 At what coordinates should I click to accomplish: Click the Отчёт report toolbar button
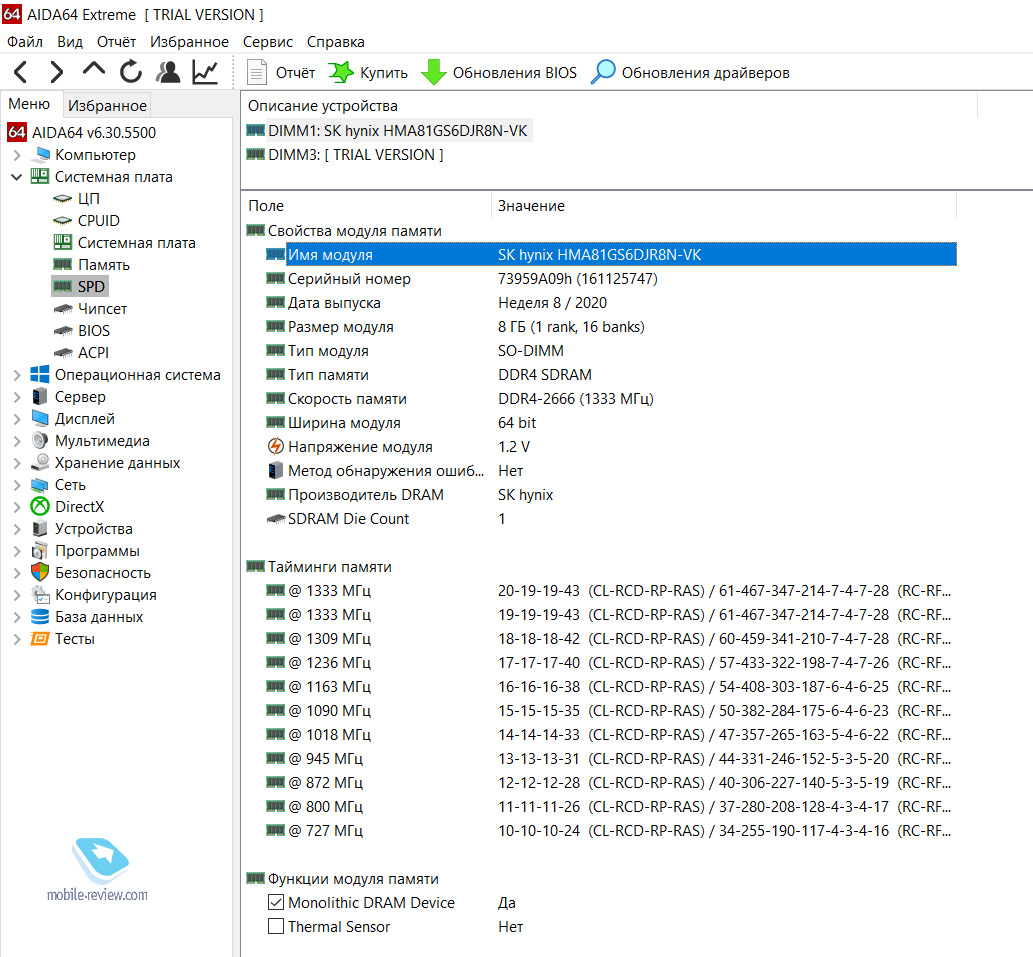pyautogui.click(x=281, y=72)
